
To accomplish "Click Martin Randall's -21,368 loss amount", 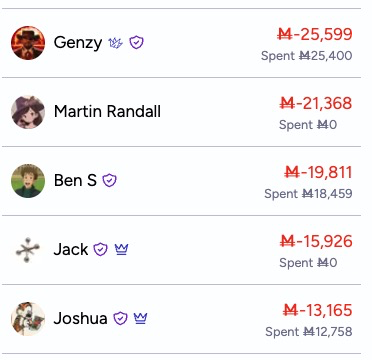I will 316,103.
